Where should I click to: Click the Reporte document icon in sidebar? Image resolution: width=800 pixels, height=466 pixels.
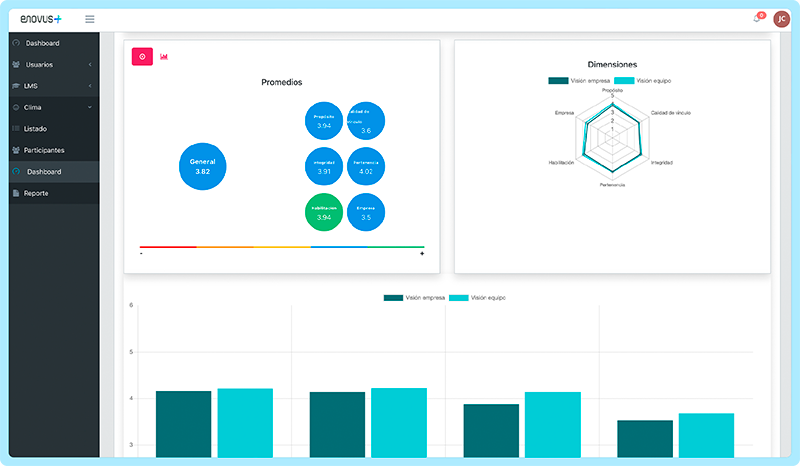(x=16, y=193)
